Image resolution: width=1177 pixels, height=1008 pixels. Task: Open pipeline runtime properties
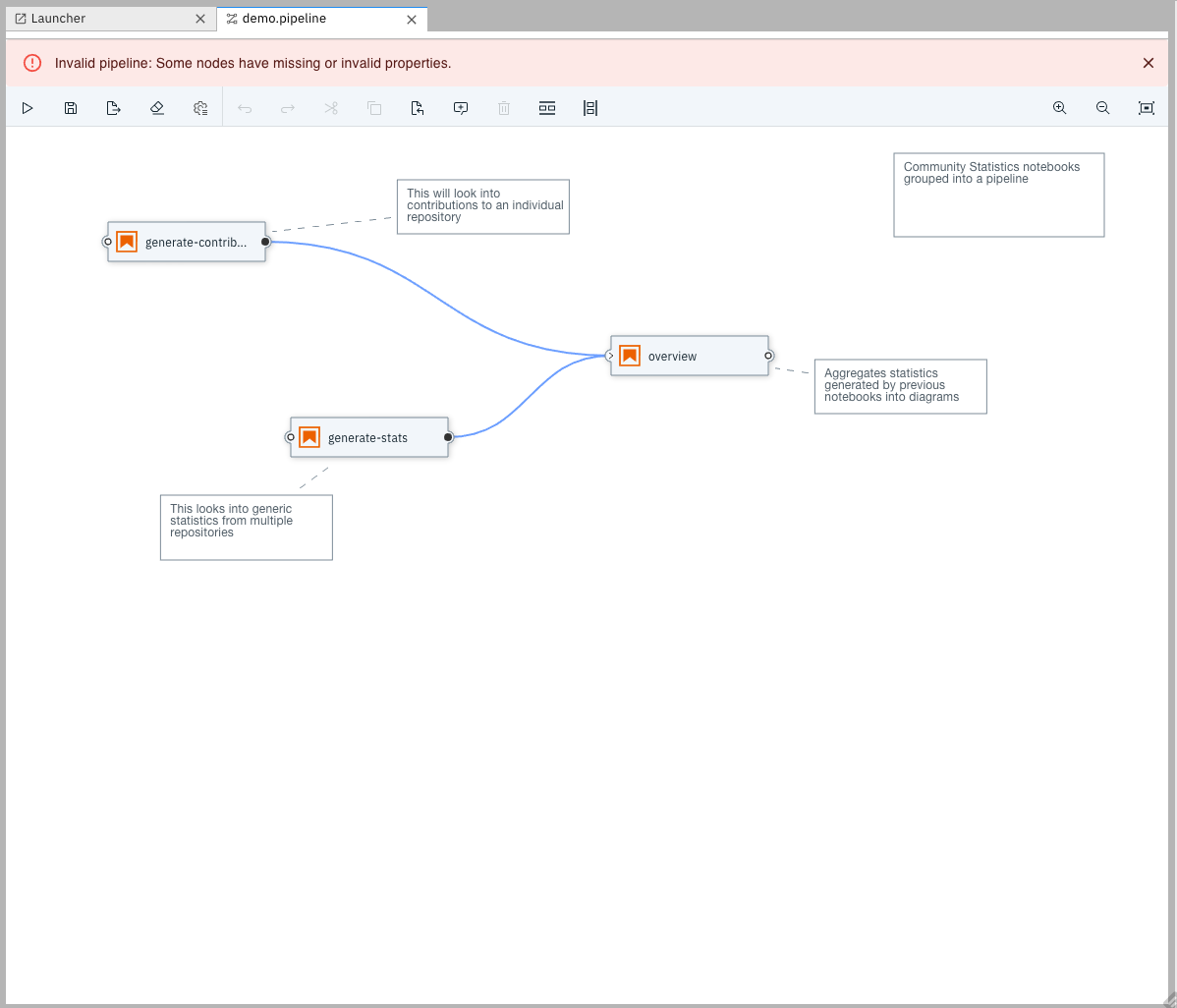pyautogui.click(x=200, y=108)
